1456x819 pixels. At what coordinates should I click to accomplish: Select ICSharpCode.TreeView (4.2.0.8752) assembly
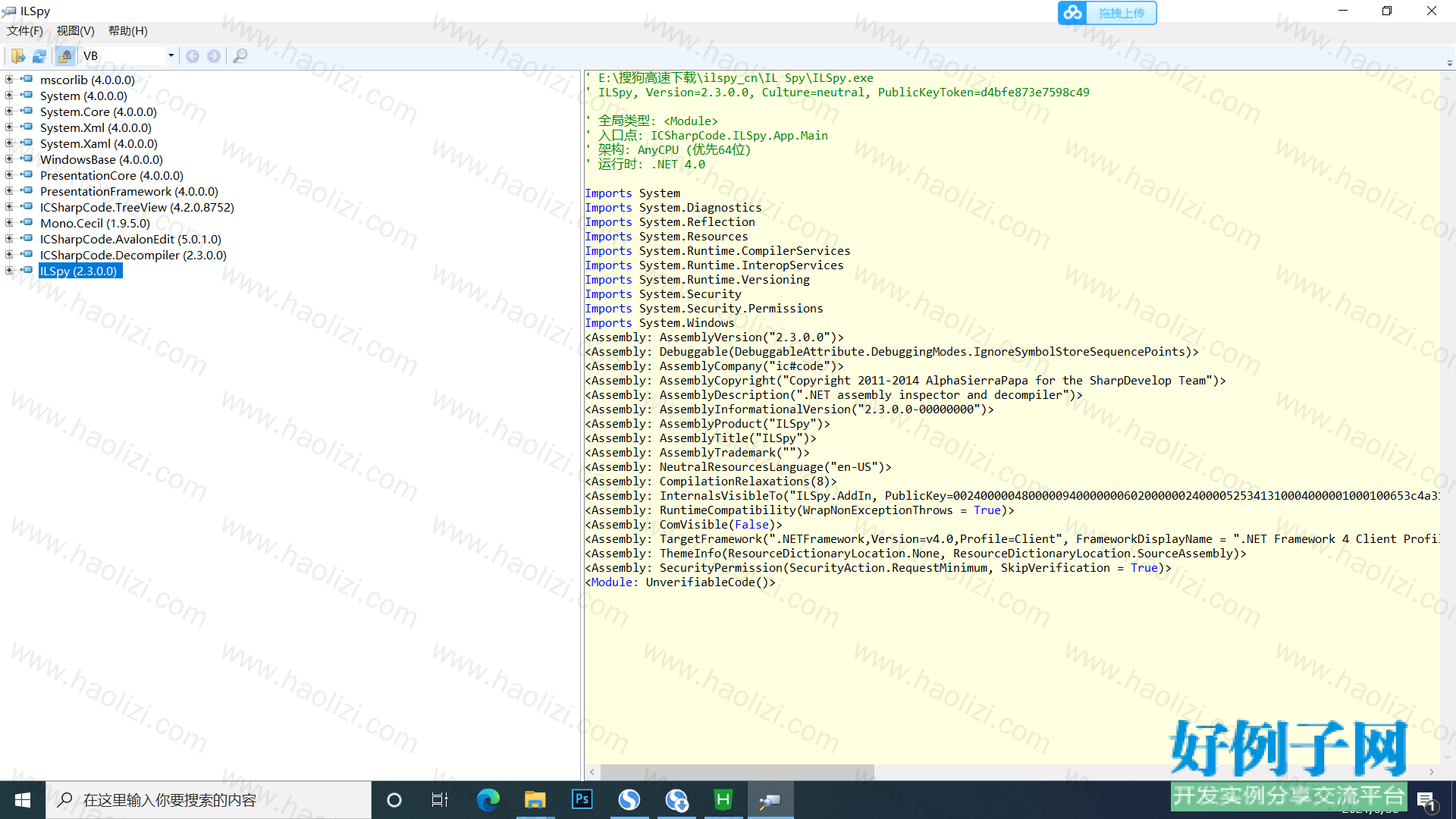(137, 207)
